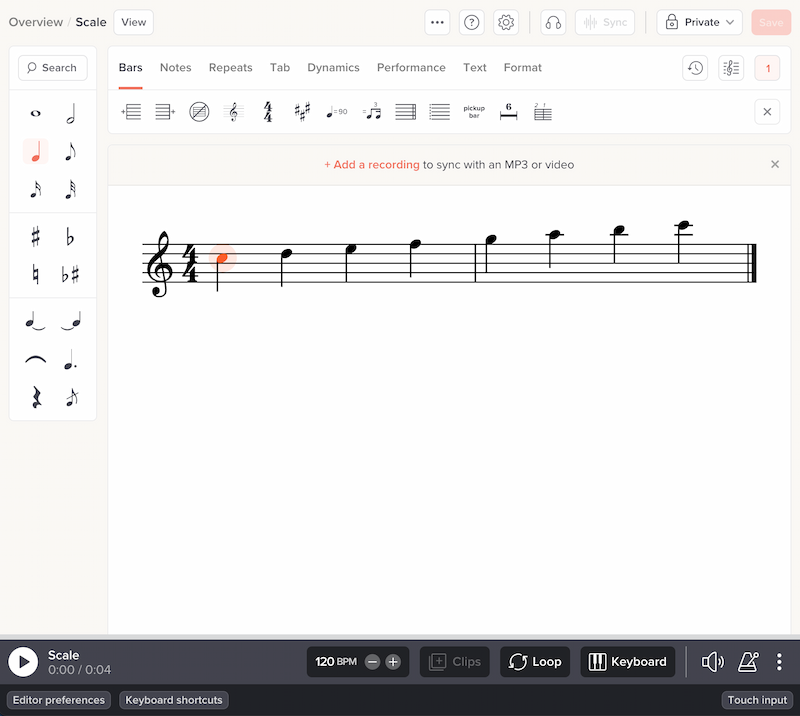Open the instruments mixer panel

(730, 67)
